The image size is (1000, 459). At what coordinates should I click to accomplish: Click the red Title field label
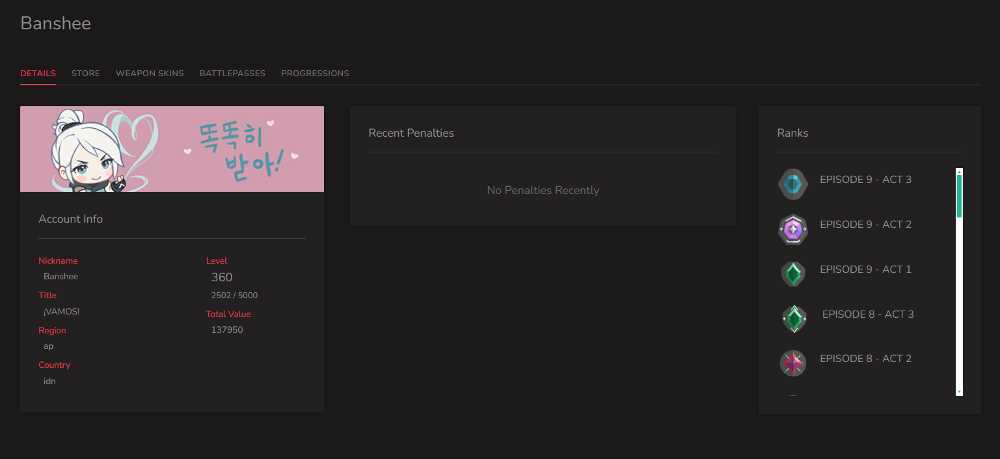[47, 296]
